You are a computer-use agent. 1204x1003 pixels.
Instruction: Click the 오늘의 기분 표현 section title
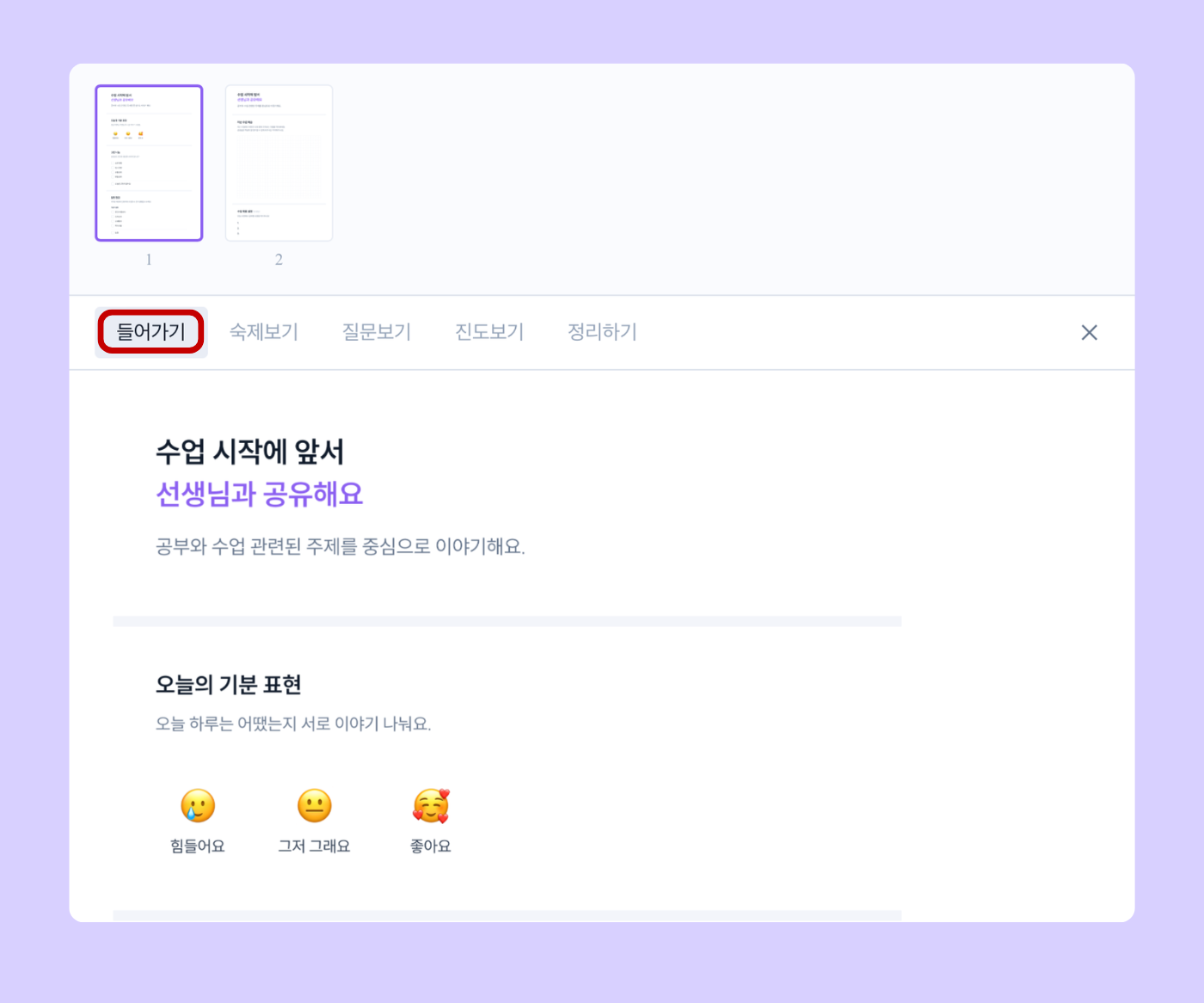coord(228,685)
